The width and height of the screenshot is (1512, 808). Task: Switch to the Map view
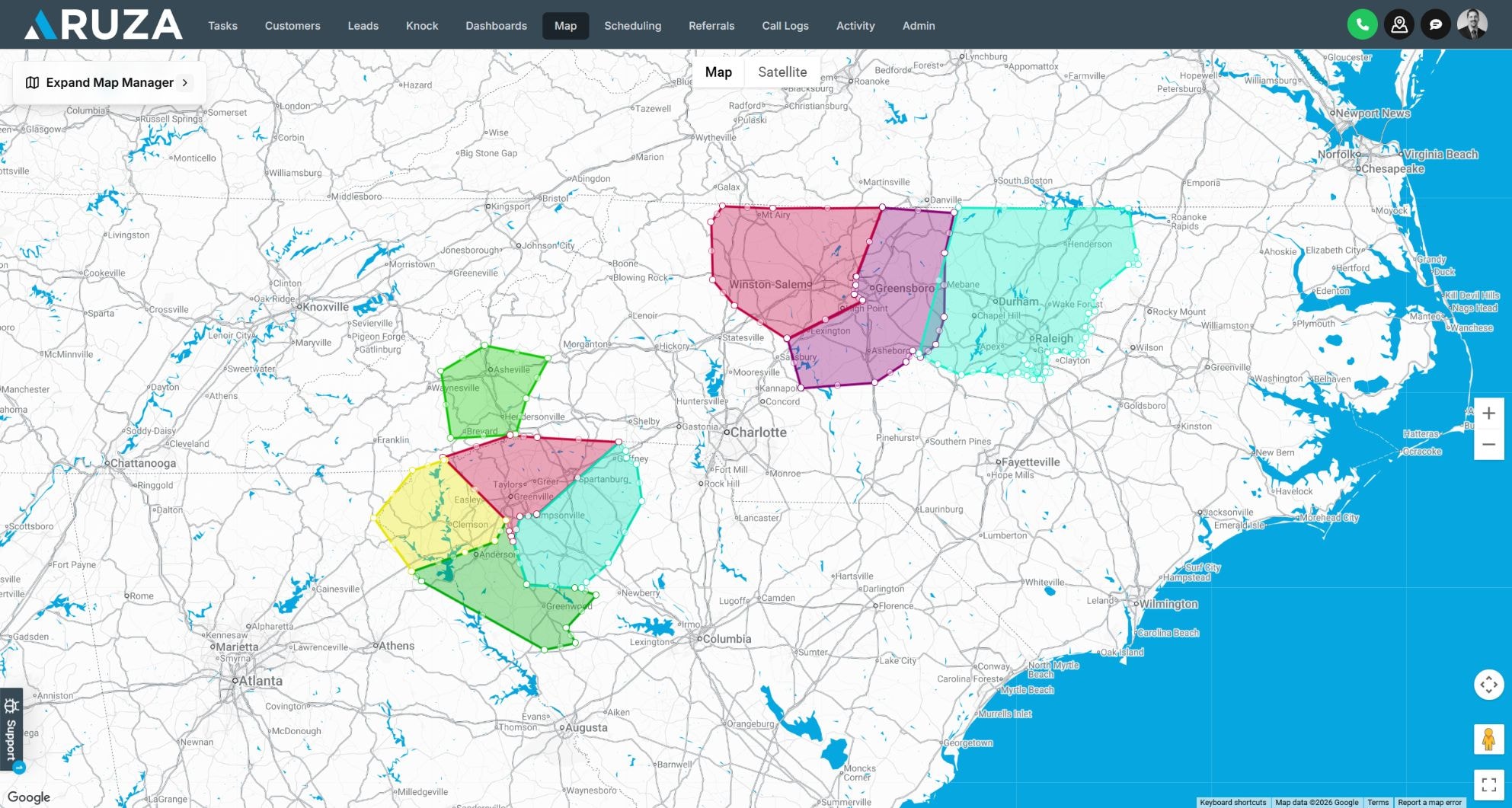click(718, 72)
